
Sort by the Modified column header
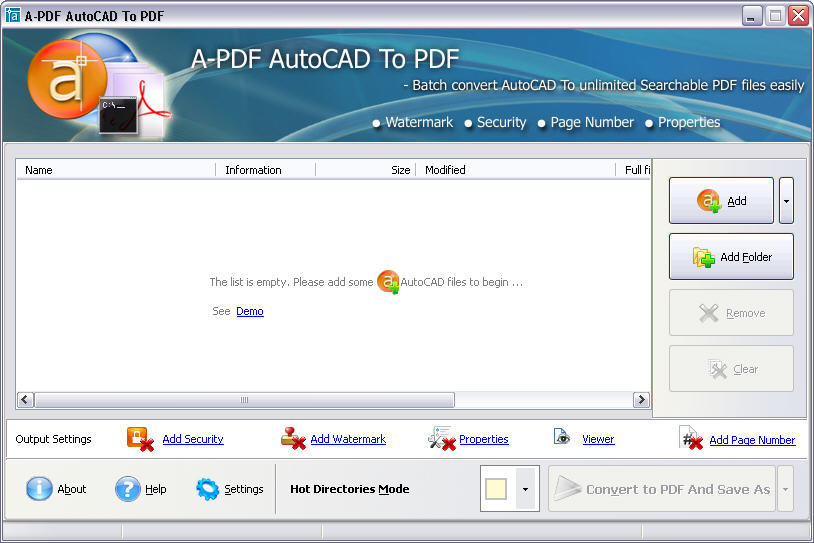pyautogui.click(x=516, y=170)
